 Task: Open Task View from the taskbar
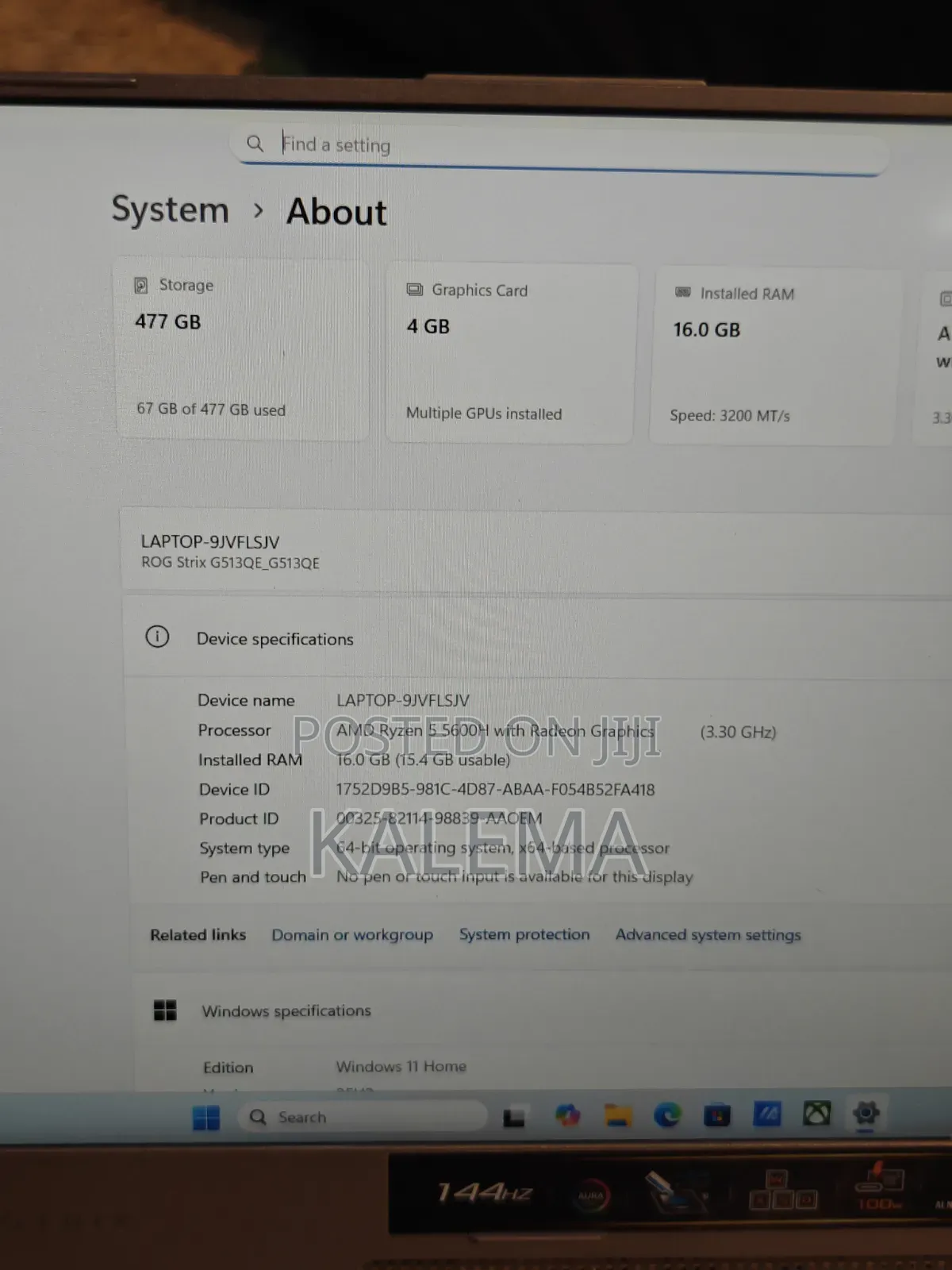pyautogui.click(x=514, y=1118)
